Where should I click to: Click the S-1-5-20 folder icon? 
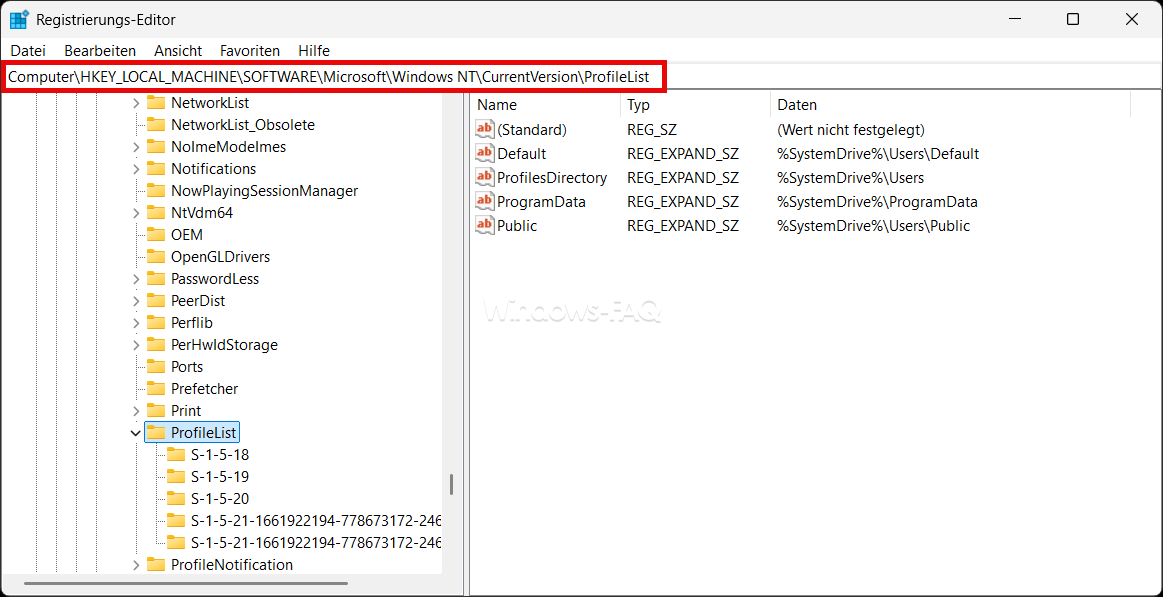pyautogui.click(x=176, y=498)
